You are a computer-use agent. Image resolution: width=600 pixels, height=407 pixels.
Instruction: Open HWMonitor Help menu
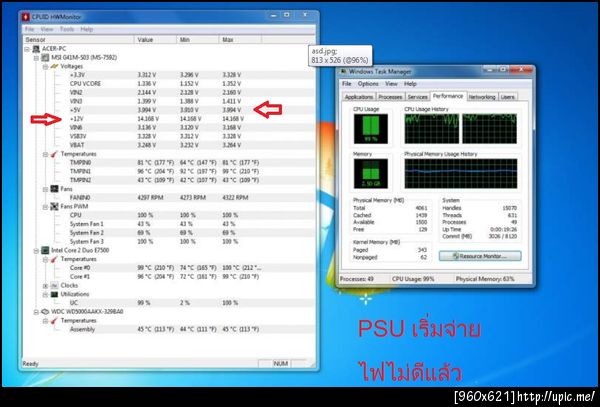pyautogui.click(x=86, y=29)
